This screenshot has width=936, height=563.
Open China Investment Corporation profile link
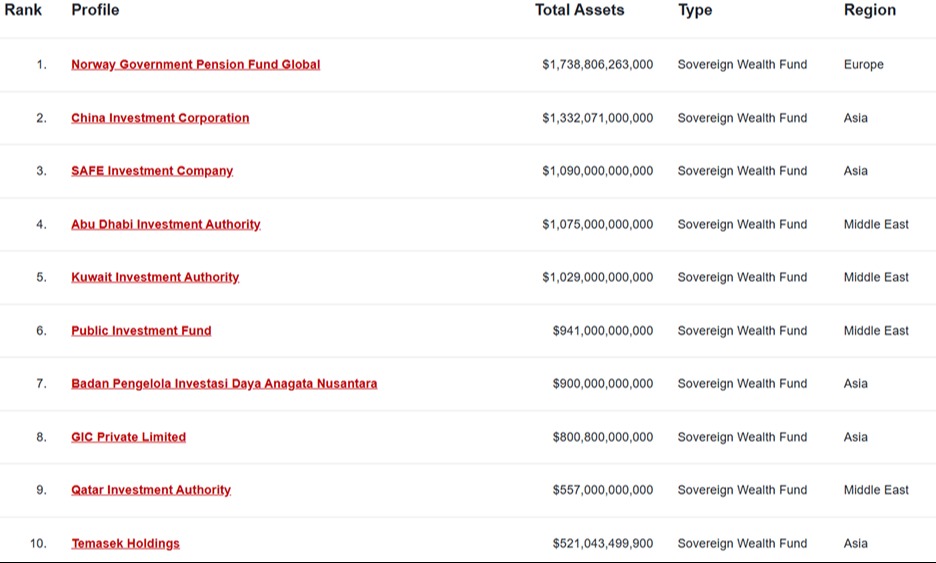(160, 118)
